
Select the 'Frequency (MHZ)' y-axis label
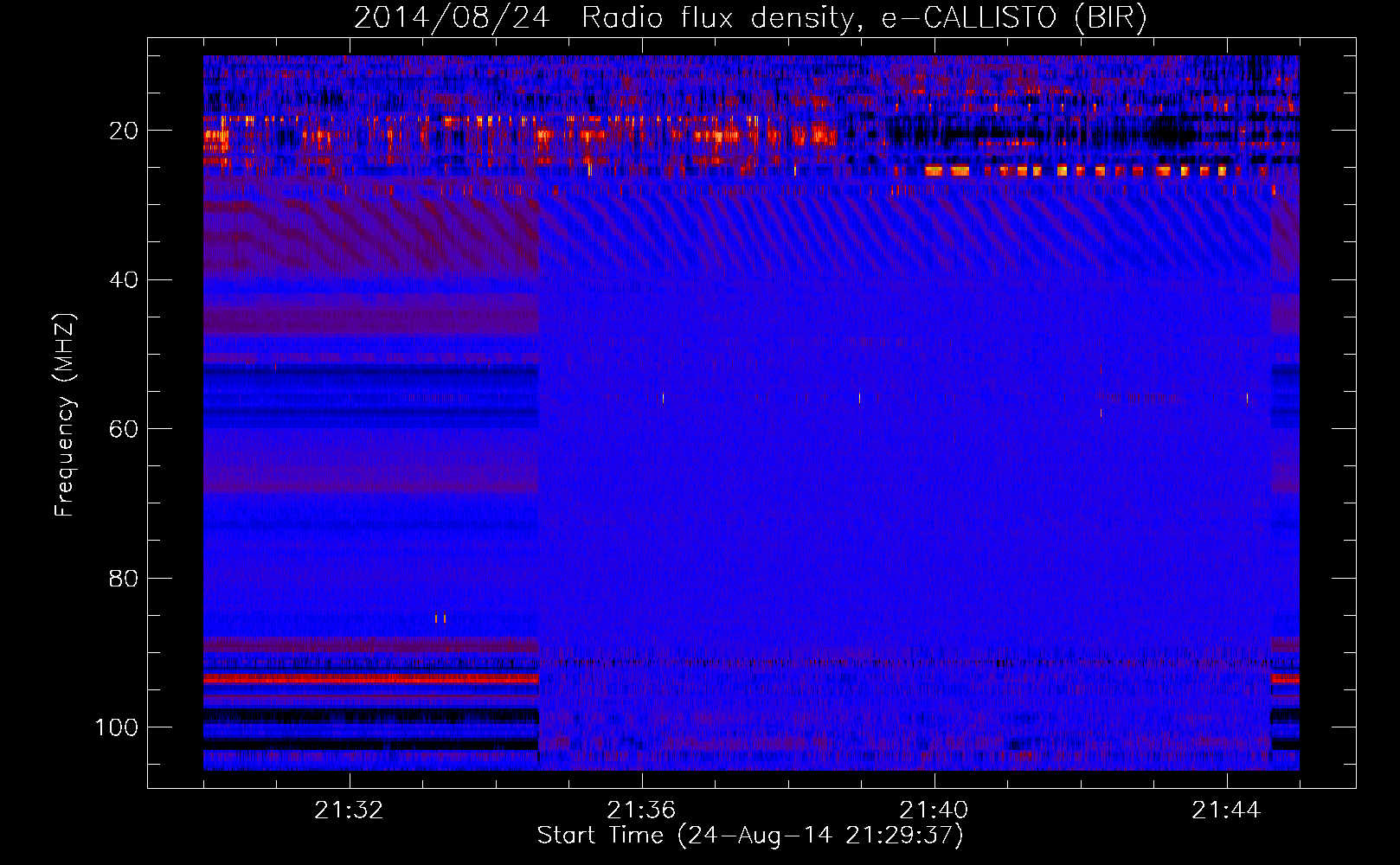coord(65,414)
